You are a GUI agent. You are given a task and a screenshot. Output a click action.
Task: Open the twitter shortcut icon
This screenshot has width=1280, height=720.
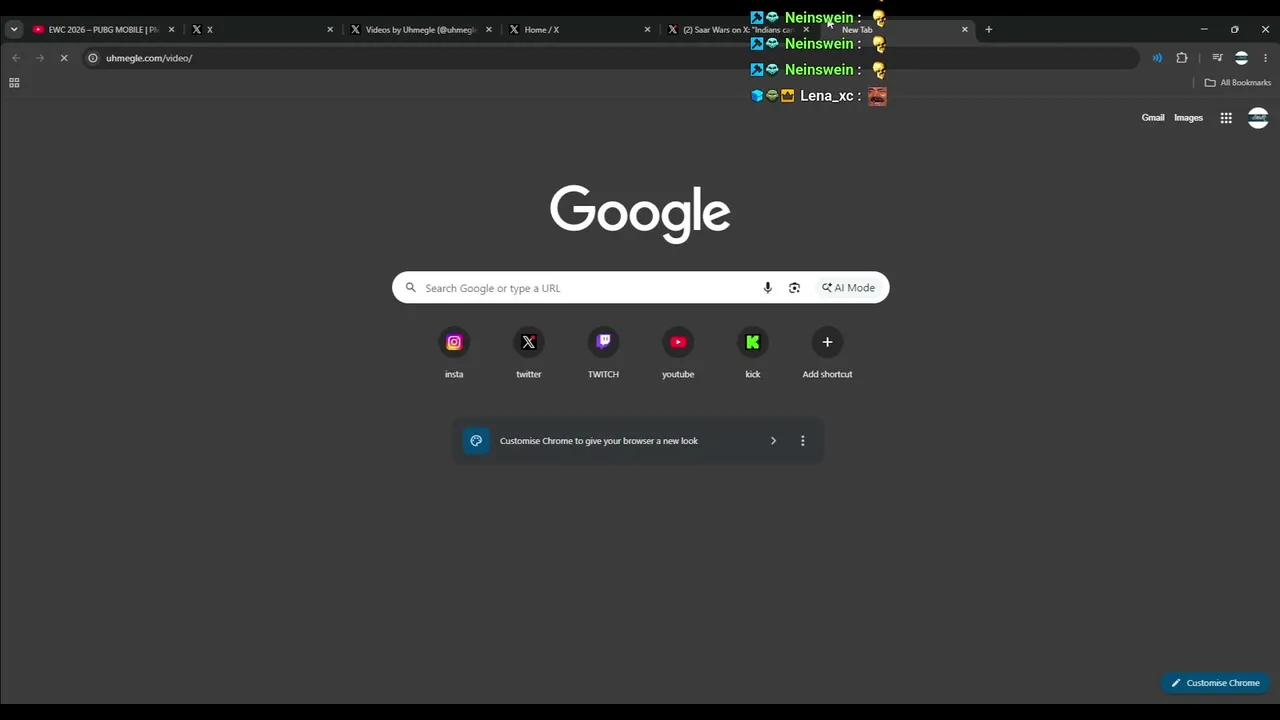tap(529, 342)
